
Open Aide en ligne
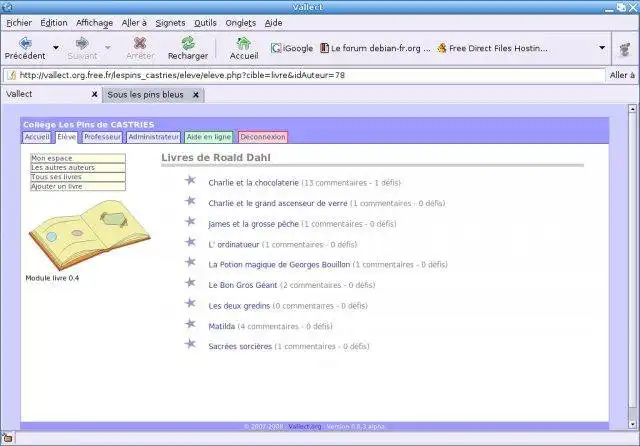click(x=209, y=137)
